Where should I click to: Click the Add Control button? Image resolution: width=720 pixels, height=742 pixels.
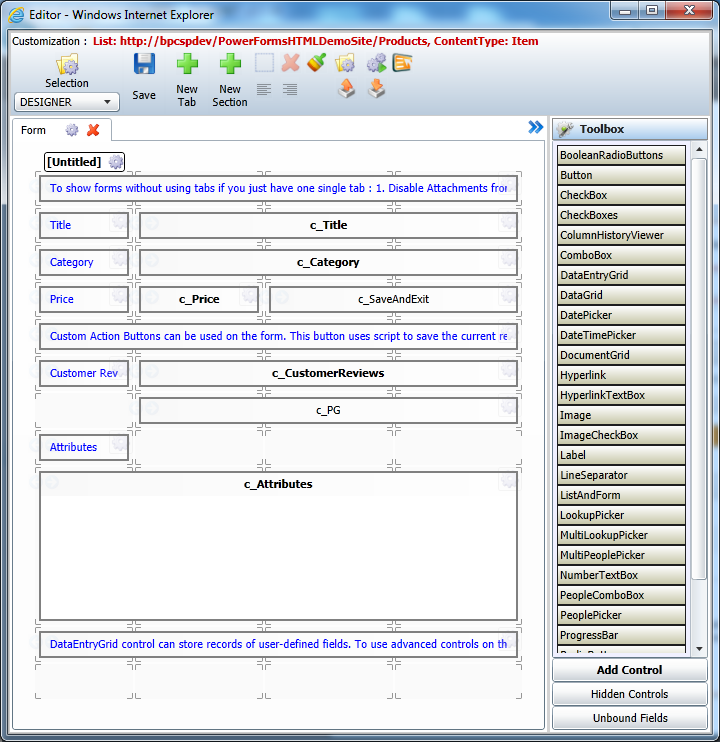pos(630,670)
